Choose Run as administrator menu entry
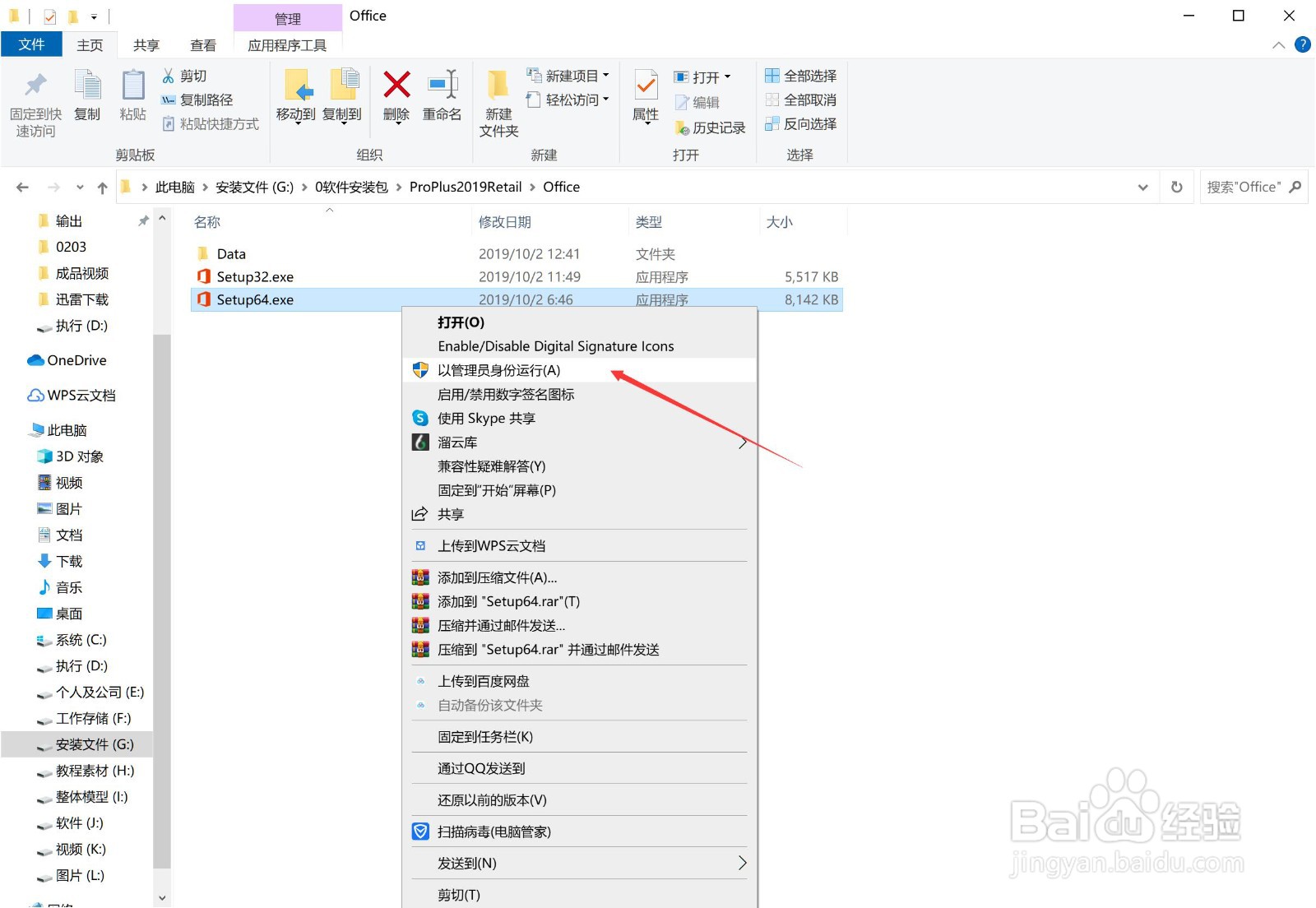Image resolution: width=1316 pixels, height=908 pixels. (x=579, y=370)
